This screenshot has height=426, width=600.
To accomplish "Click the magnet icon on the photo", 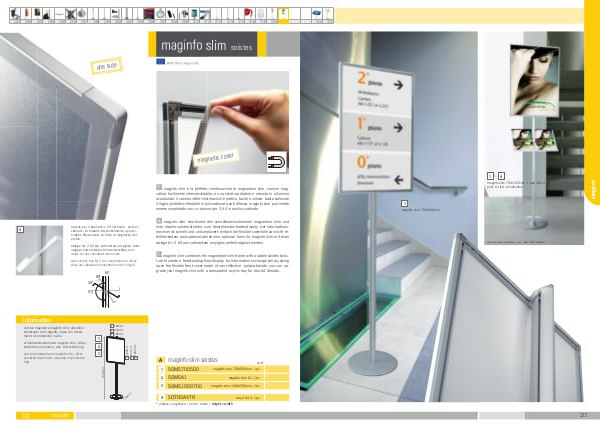I will click(277, 162).
